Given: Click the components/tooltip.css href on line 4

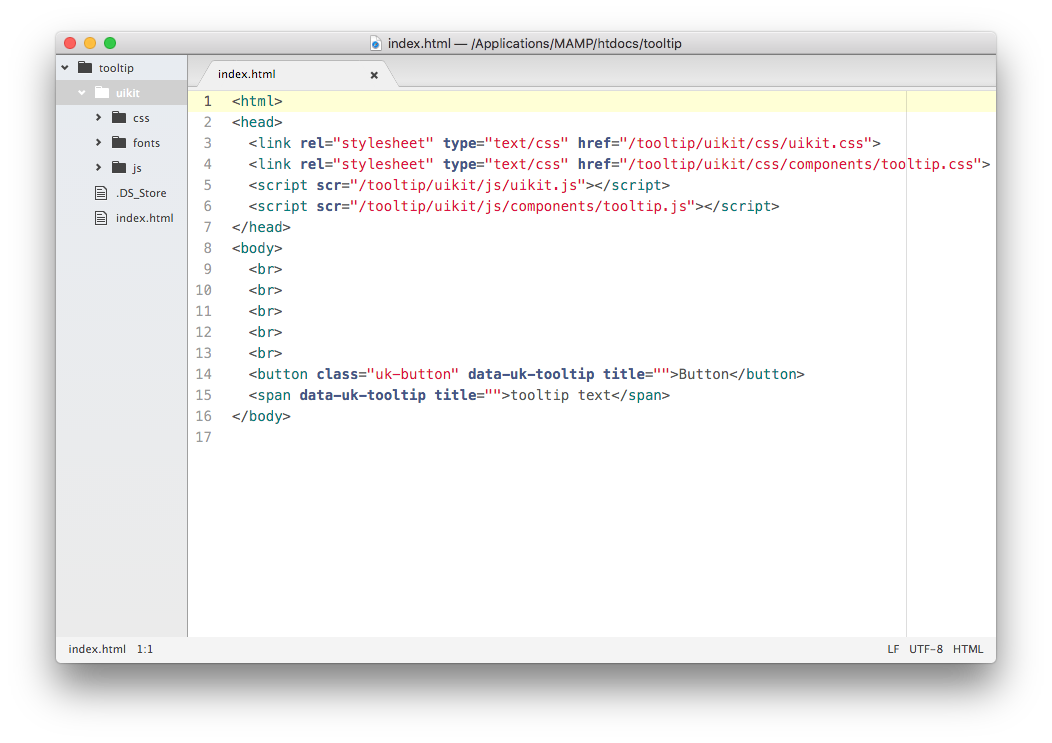Looking at the screenshot, I should 800,164.
